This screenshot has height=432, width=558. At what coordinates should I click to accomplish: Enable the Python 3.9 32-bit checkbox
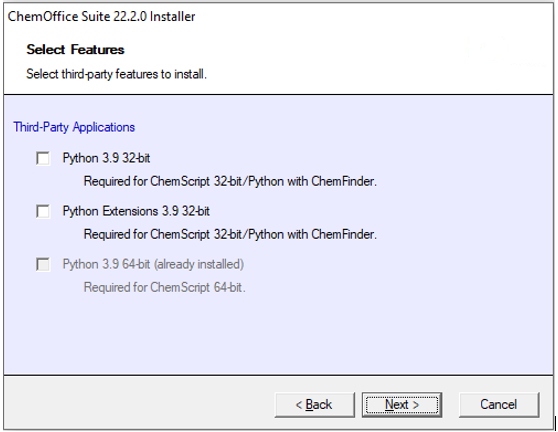point(43,158)
